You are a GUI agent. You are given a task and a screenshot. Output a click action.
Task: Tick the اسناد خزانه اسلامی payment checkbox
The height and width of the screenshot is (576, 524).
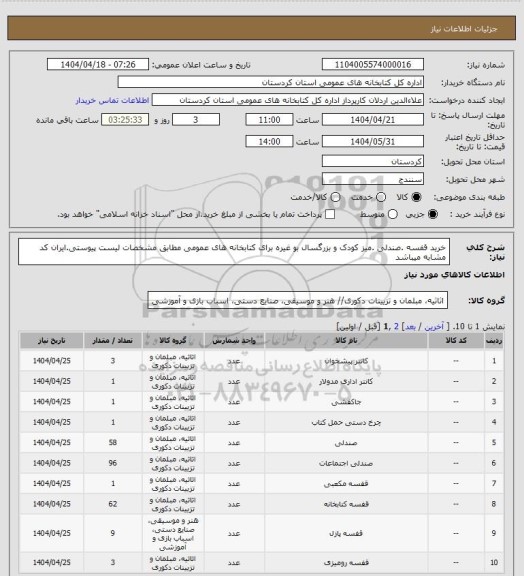pos(330,214)
